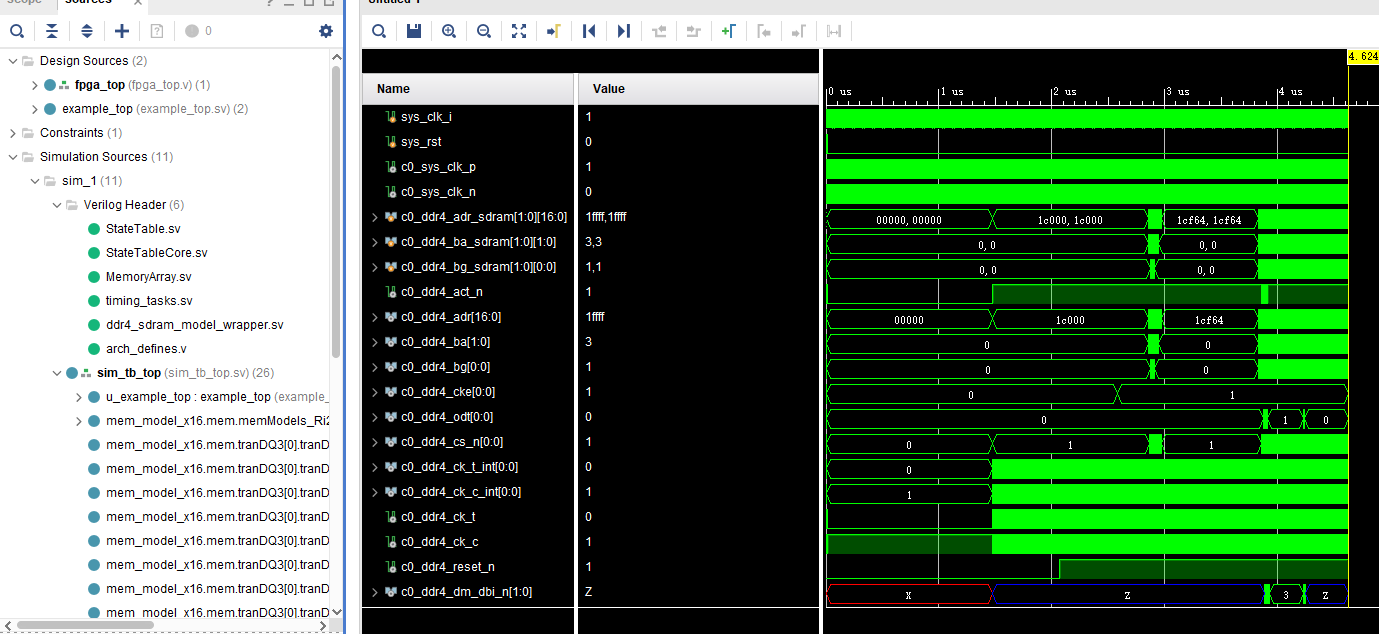Viewport: 1379px width, 634px height.
Task: Expand the Constraints folder
Action: (x=13, y=133)
